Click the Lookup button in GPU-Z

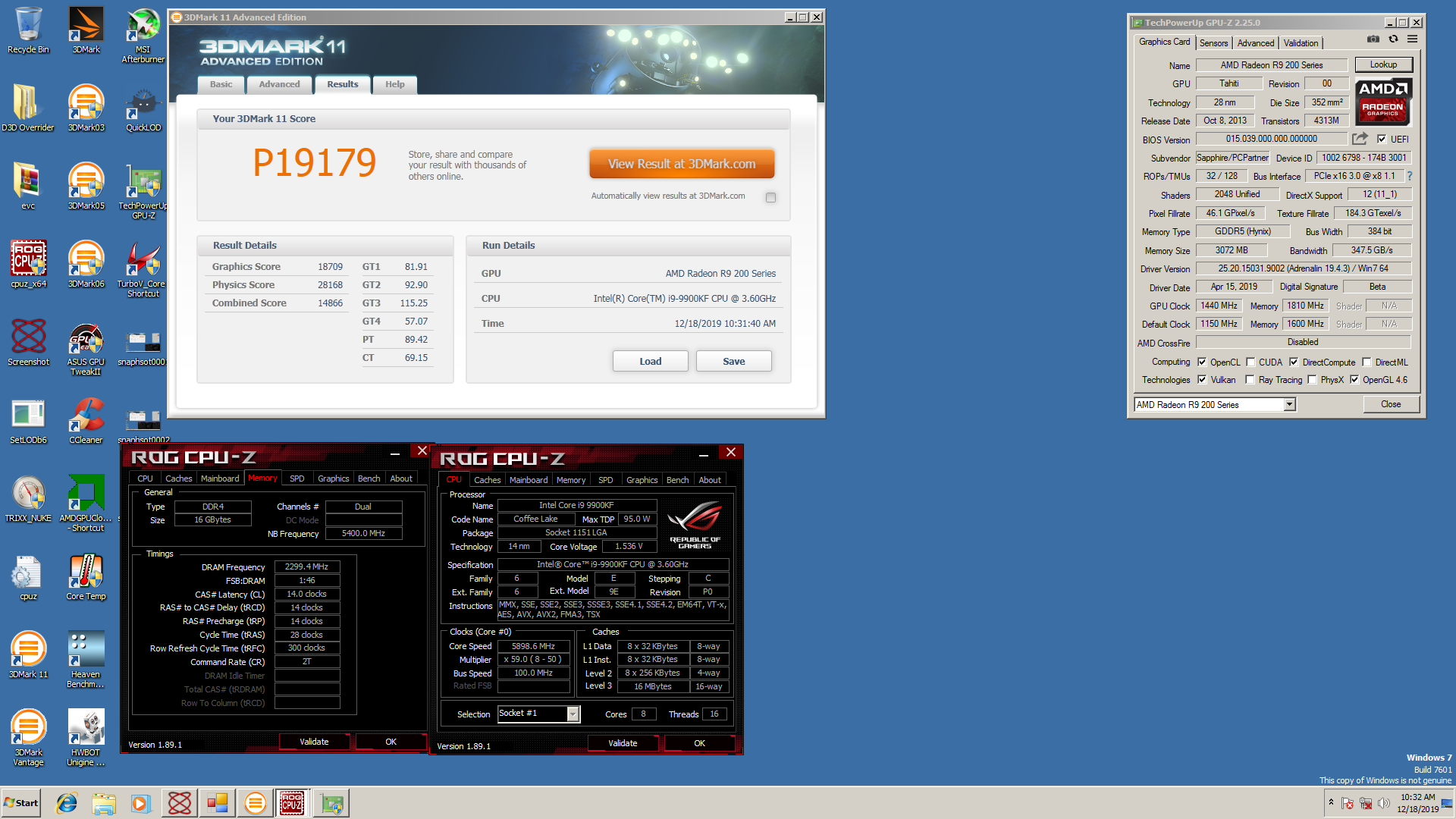[1383, 64]
